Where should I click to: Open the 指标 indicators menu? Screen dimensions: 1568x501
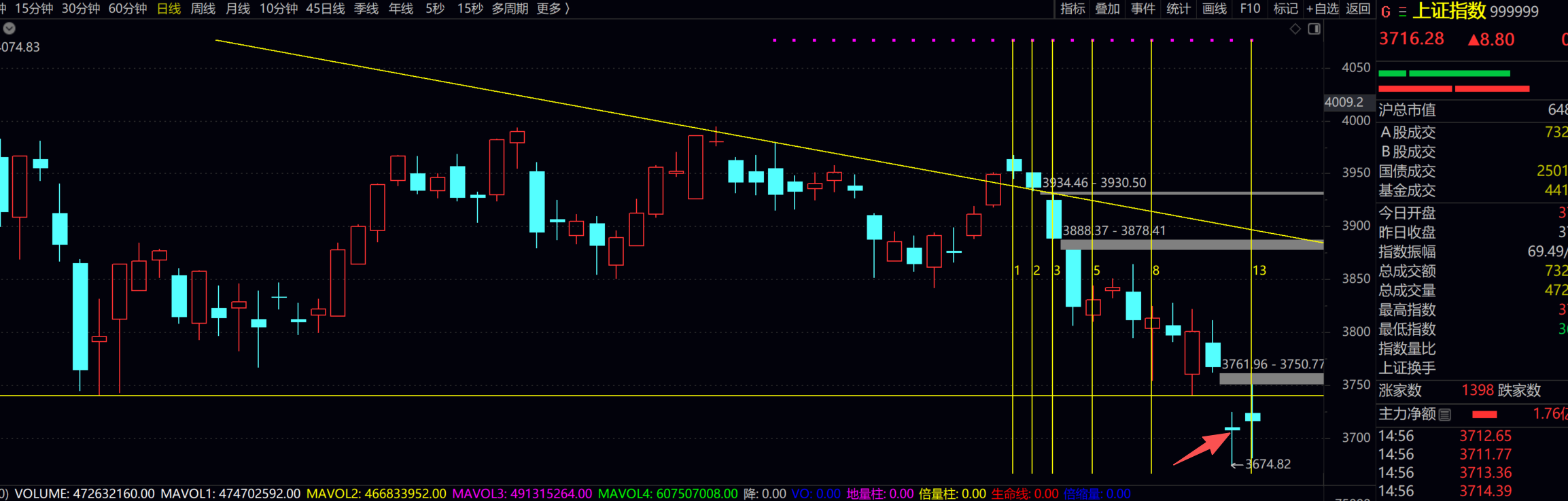pos(1073,9)
